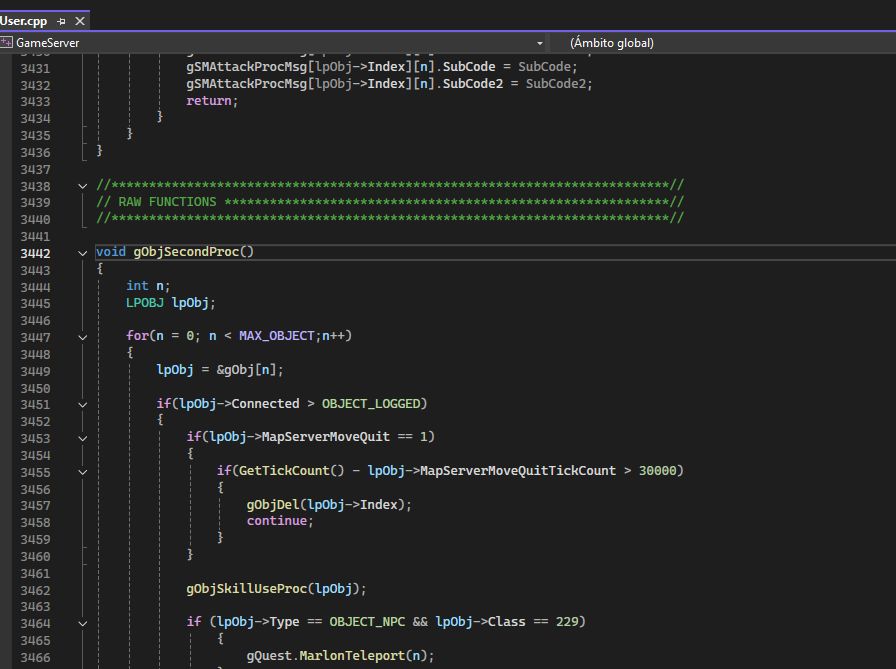The image size is (896, 669).
Task: Pin the User.cpp tab
Action: 61,22
